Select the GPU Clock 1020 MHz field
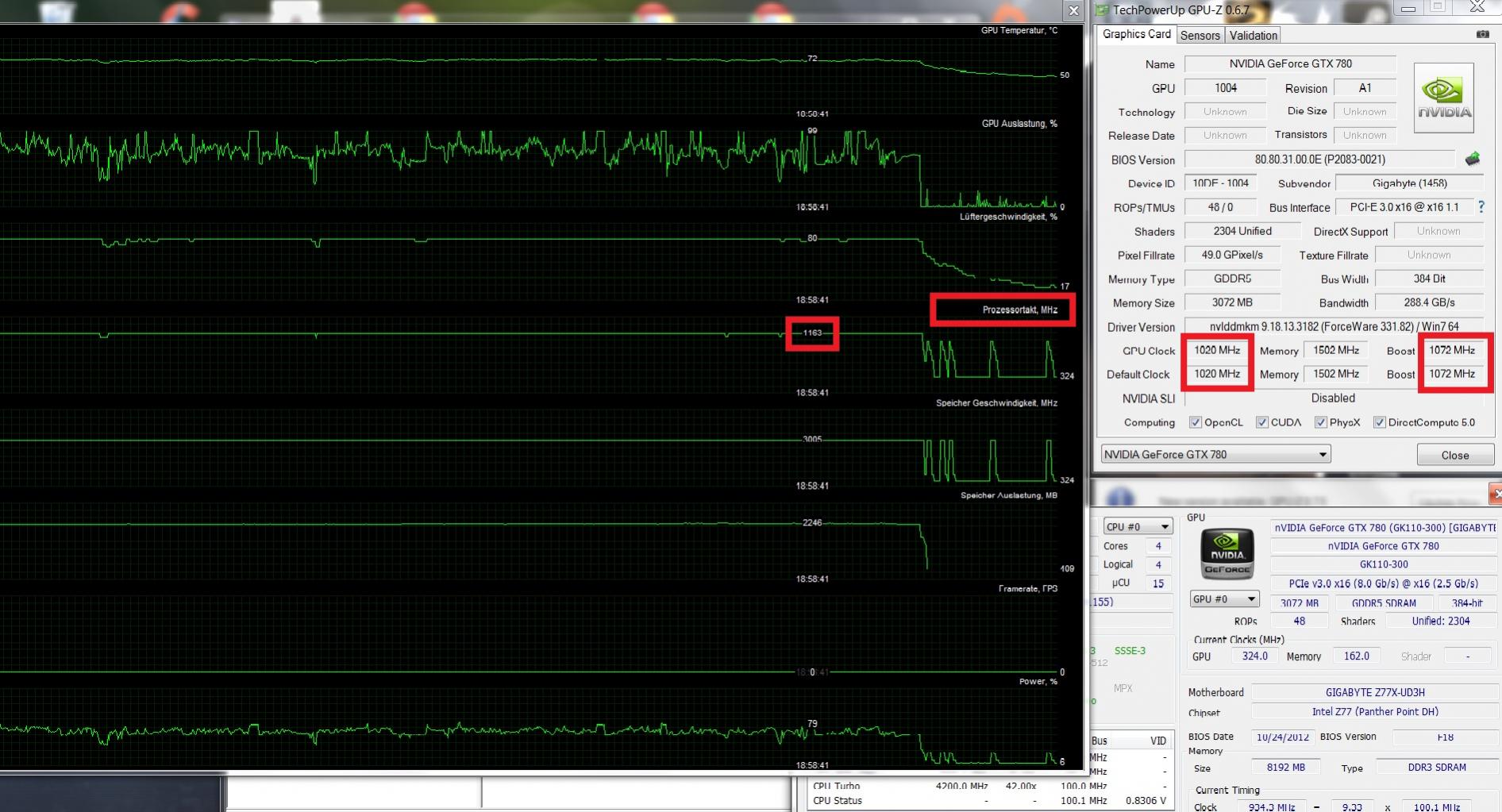The width and height of the screenshot is (1502, 812). pos(1217,350)
